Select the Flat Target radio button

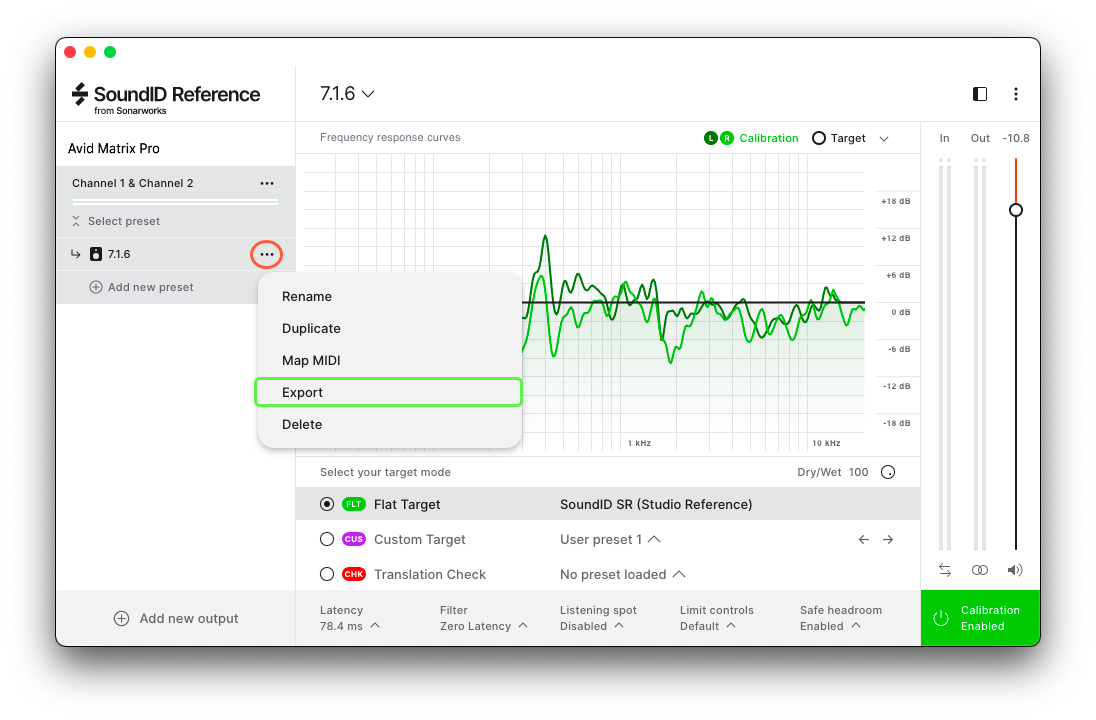pyautogui.click(x=327, y=505)
